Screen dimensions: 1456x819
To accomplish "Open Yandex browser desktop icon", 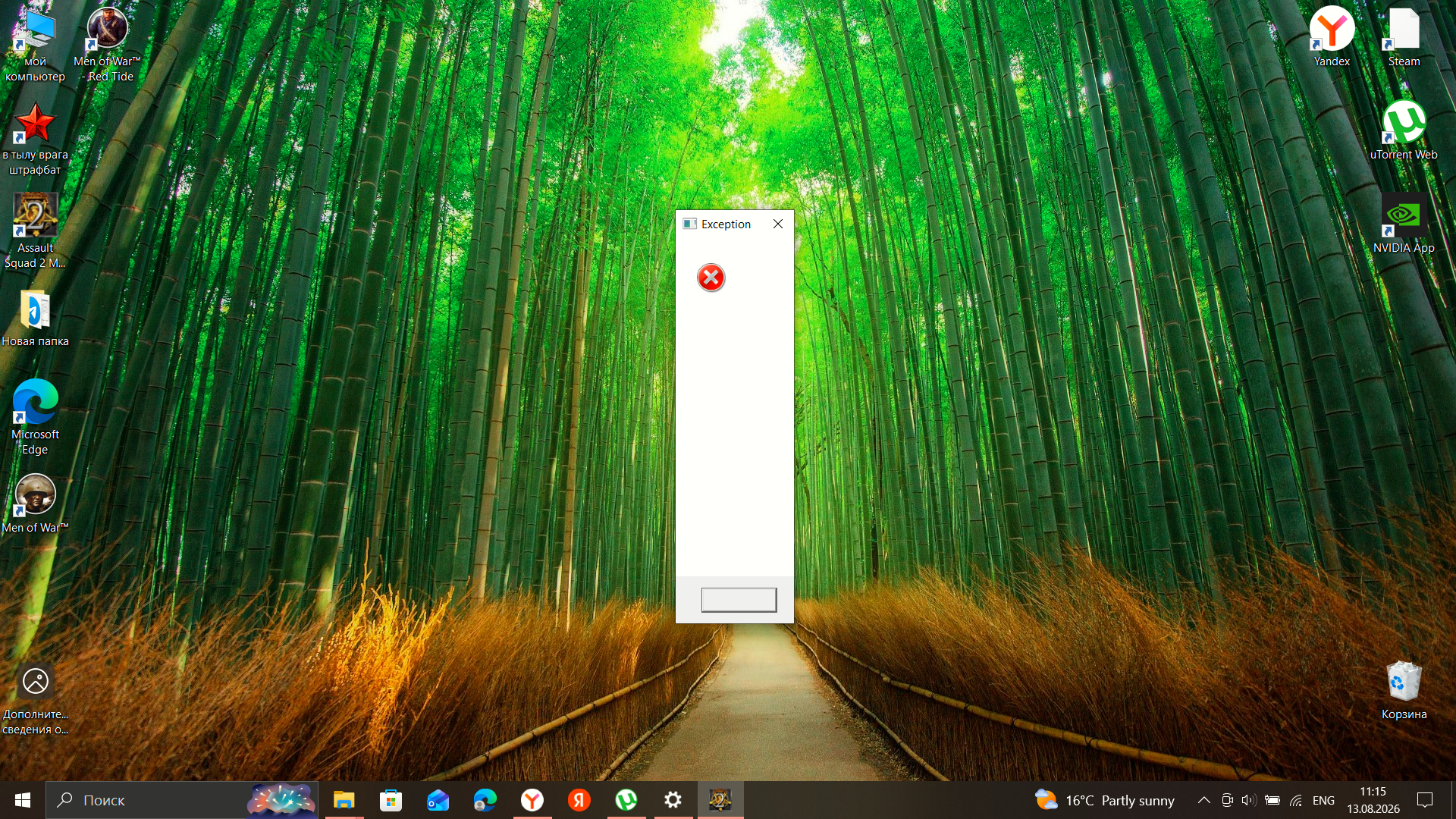I will pos(1332,36).
